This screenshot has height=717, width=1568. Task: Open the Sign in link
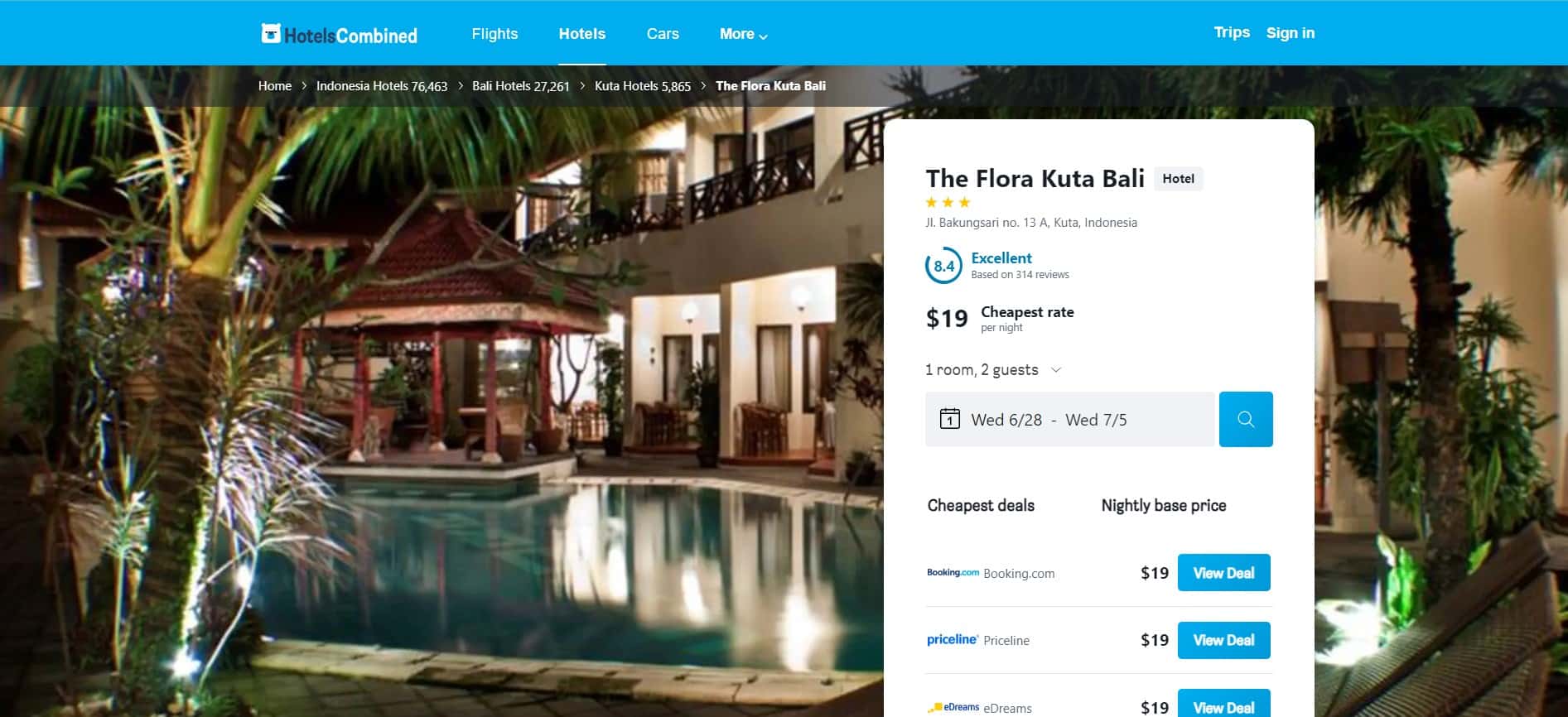click(x=1290, y=33)
